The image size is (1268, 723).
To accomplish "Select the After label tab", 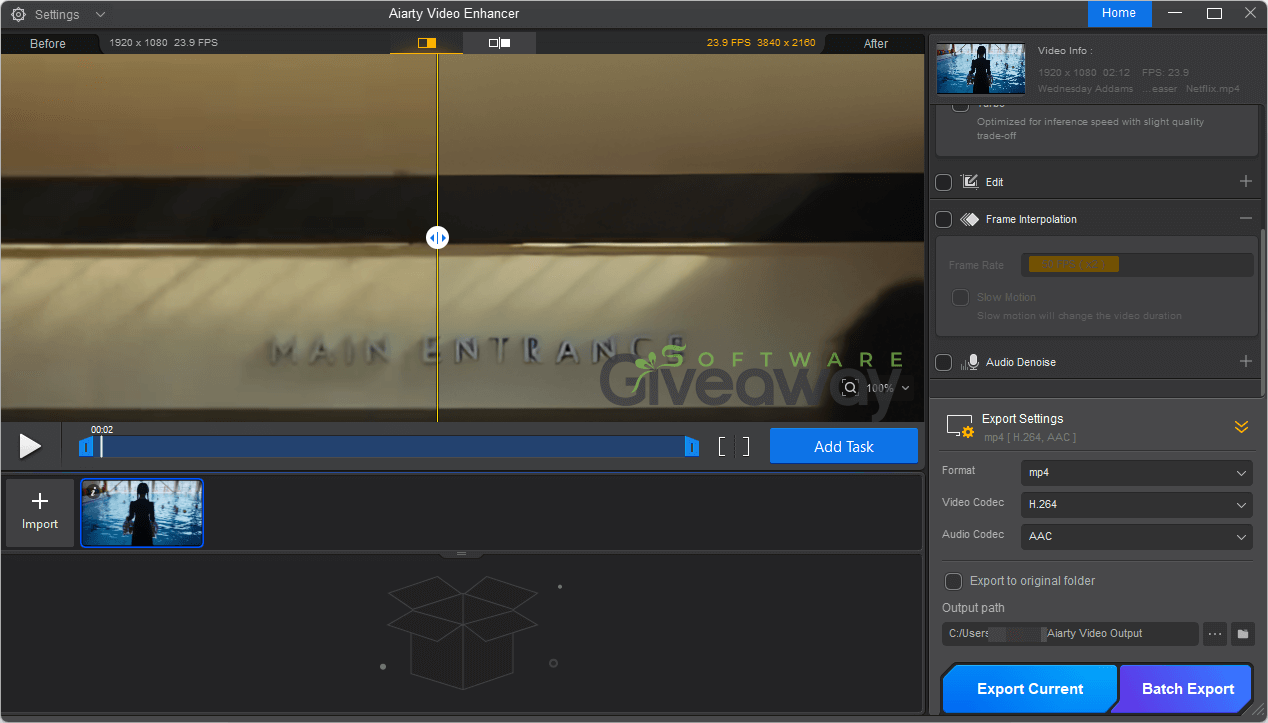I will [x=876, y=43].
